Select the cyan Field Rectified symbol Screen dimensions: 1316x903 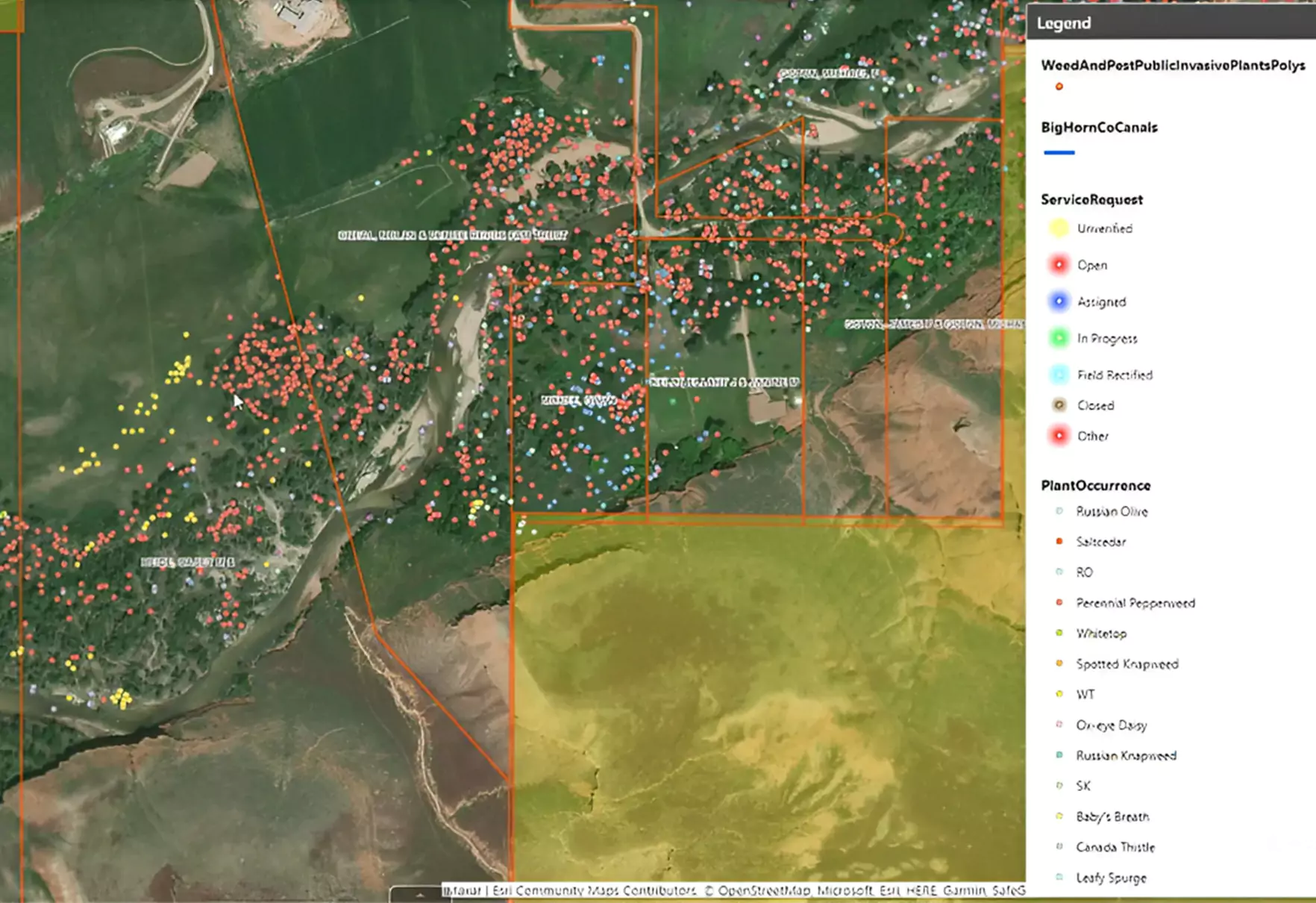pos(1059,375)
